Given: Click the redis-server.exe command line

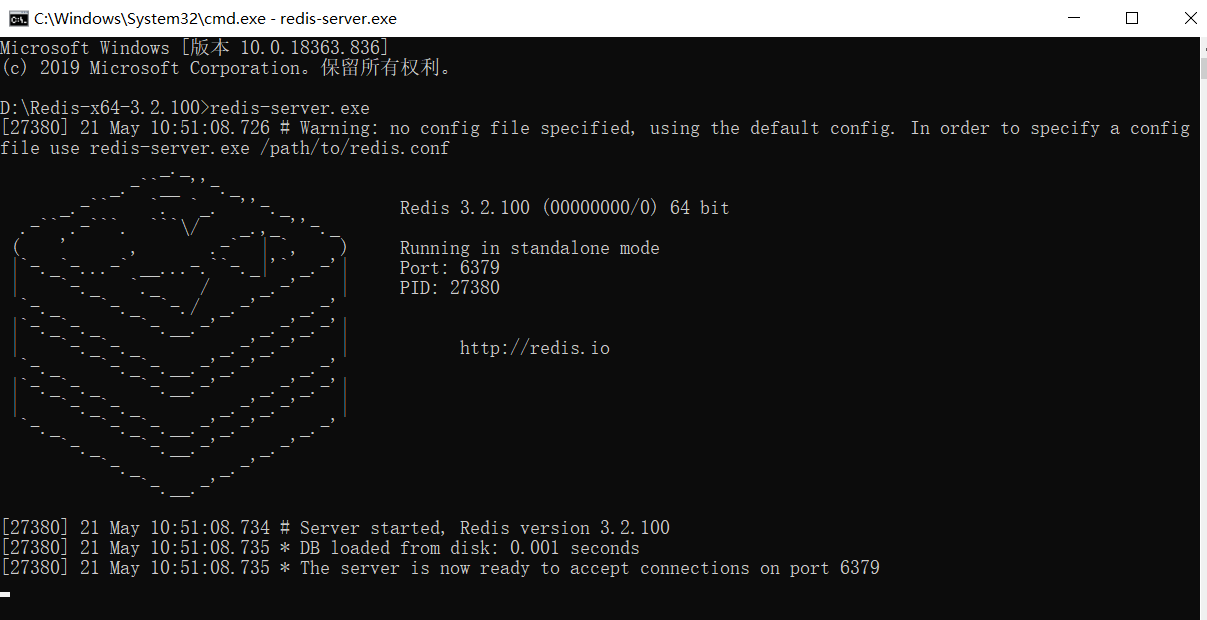Looking at the screenshot, I should [185, 108].
